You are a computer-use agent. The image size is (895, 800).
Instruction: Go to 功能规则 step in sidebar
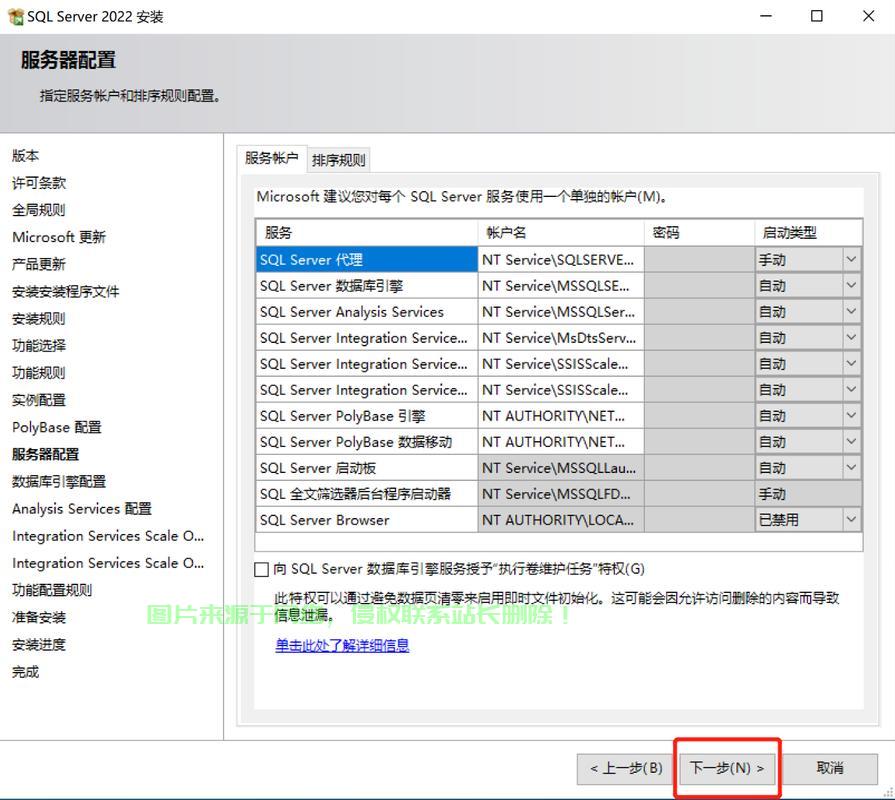[39, 373]
